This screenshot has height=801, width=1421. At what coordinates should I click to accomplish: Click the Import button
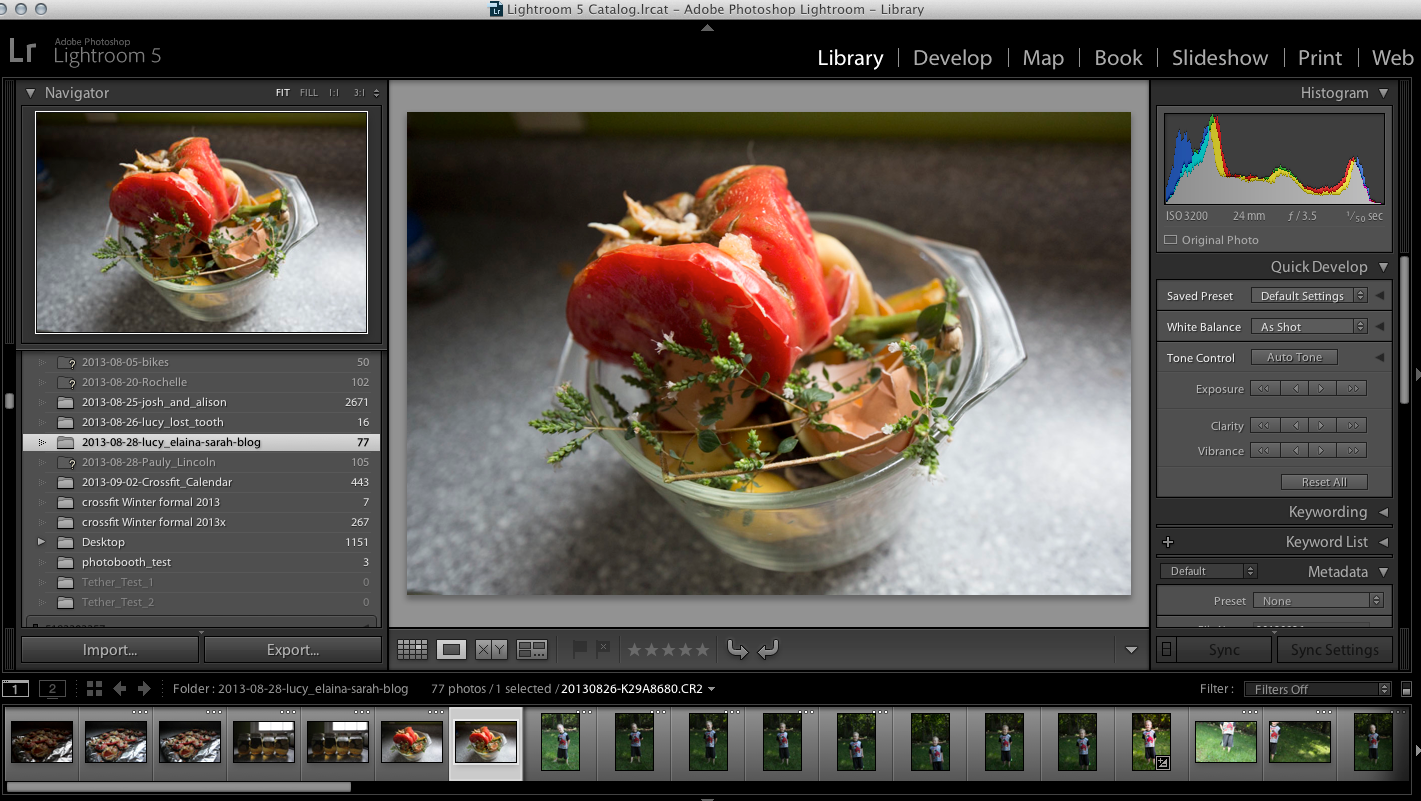pos(110,650)
